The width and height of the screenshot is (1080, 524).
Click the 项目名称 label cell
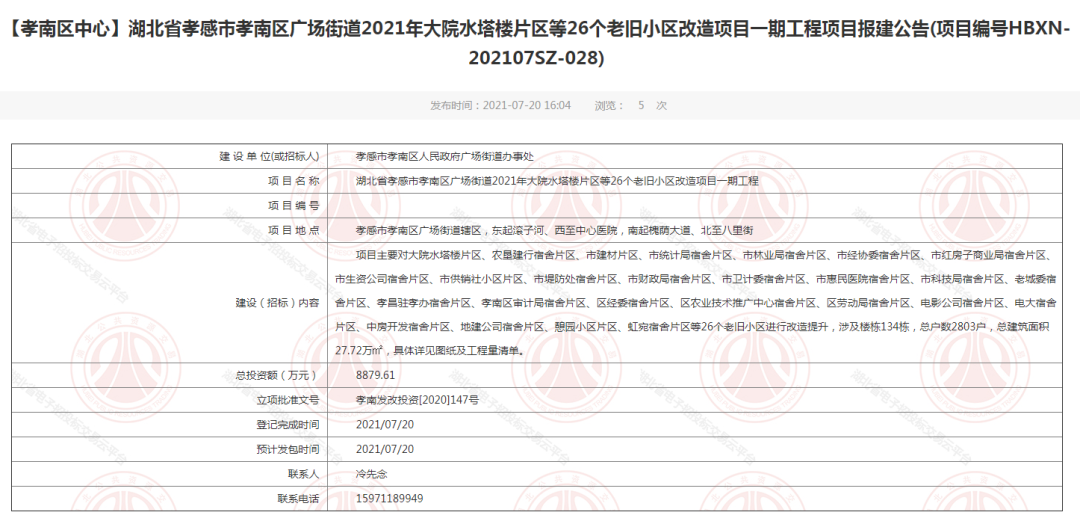click(293, 181)
